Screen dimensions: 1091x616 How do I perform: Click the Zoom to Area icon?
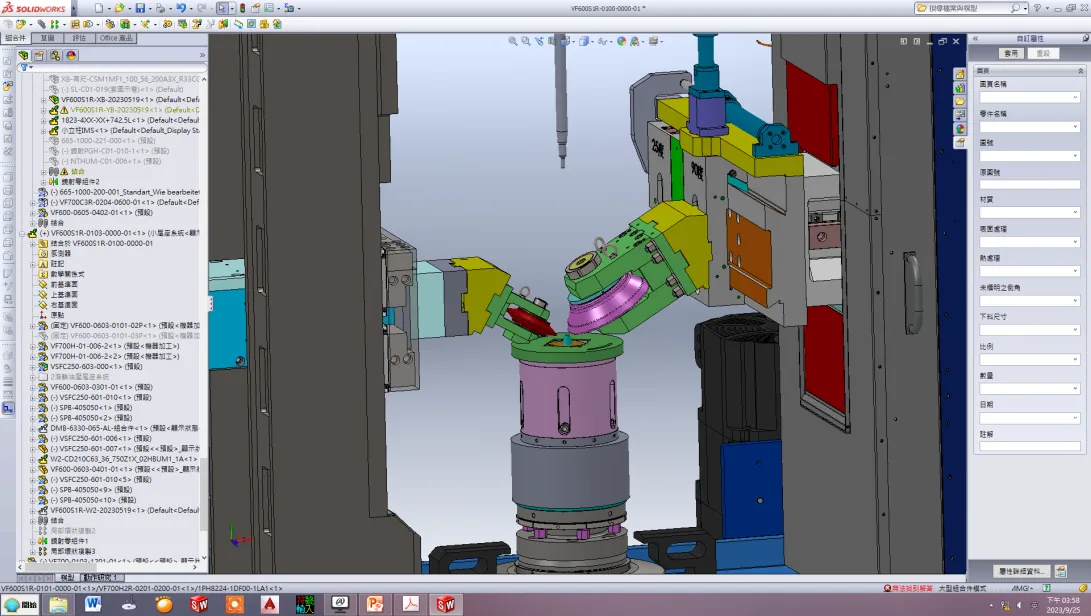(x=526, y=42)
